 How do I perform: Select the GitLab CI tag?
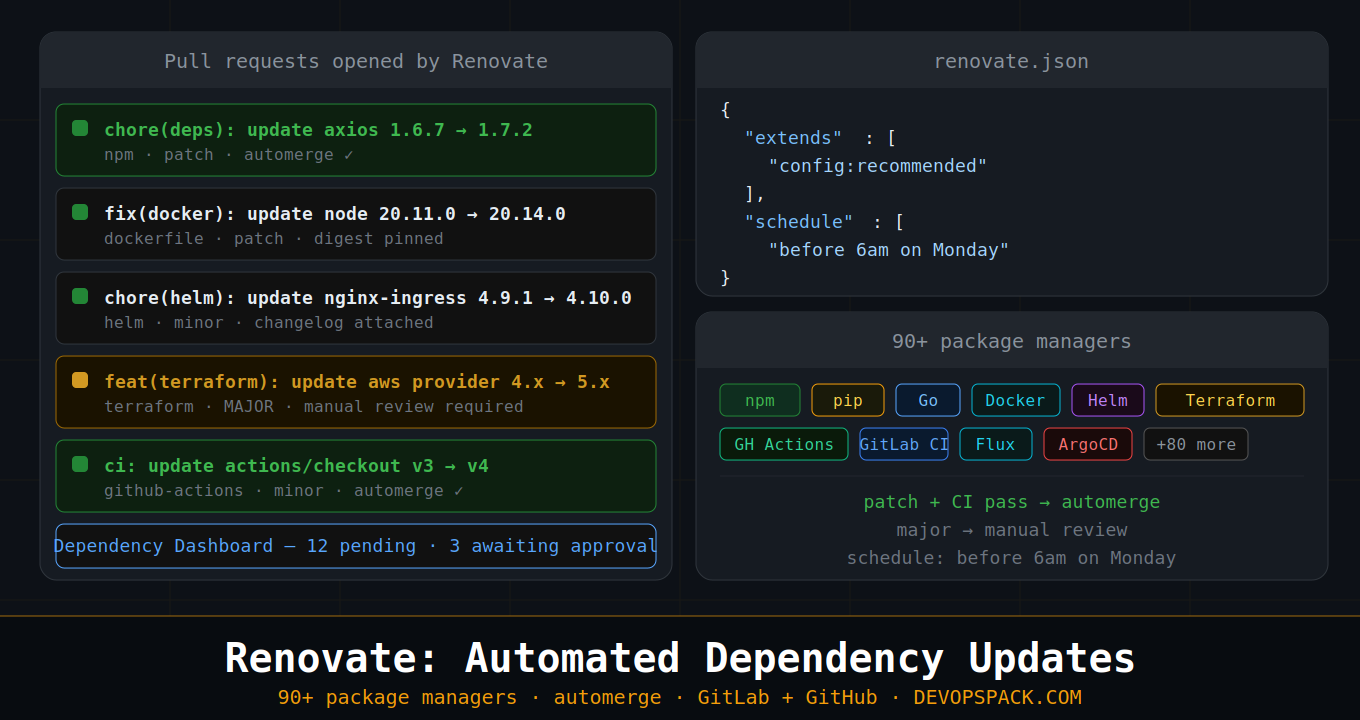[904, 444]
